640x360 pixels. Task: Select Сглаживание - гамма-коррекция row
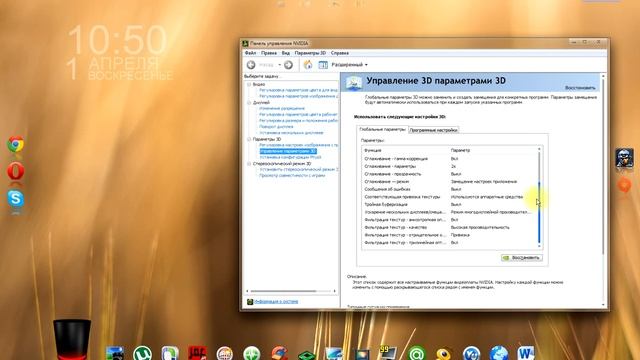pos(449,159)
